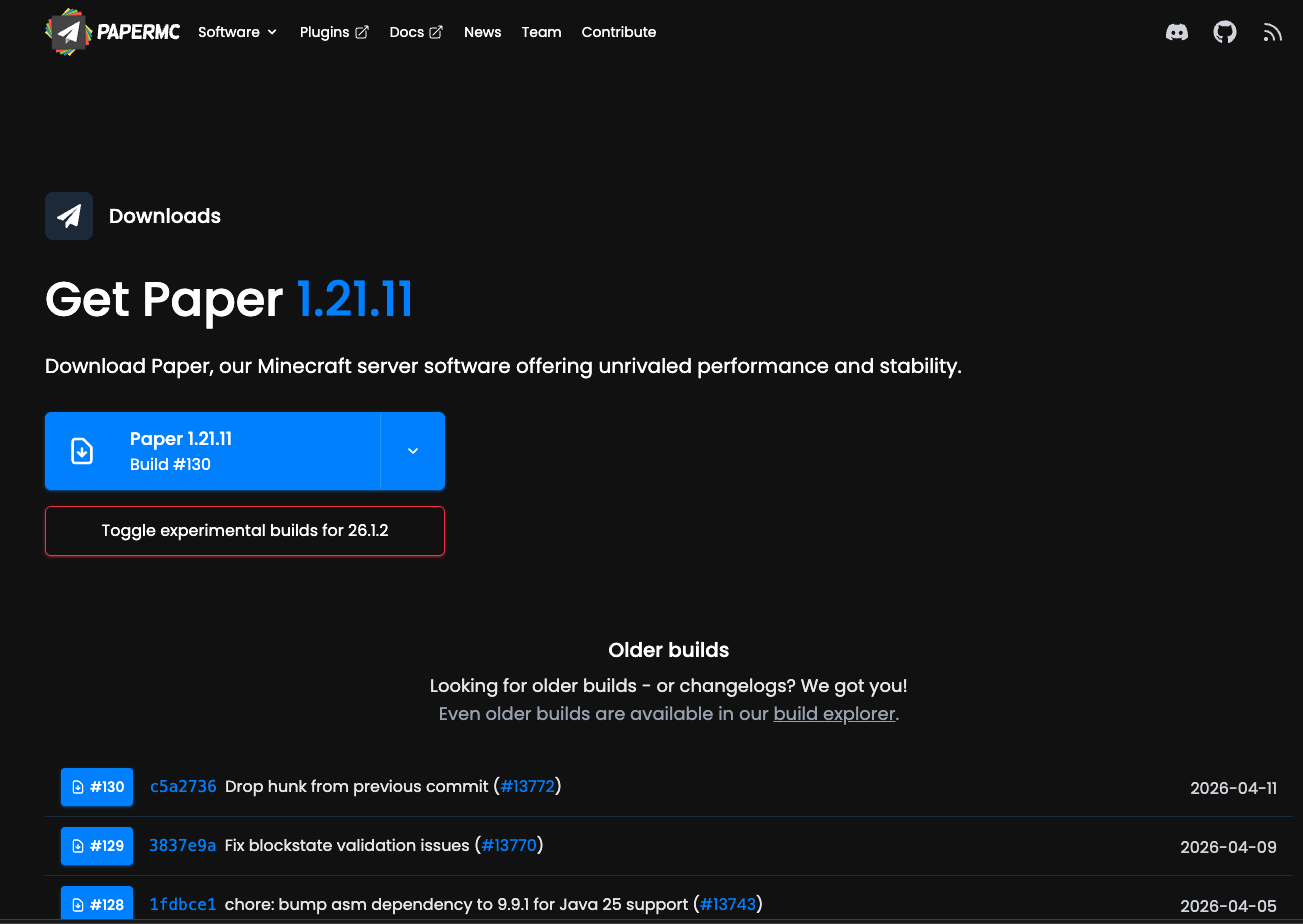Open the Discord icon link
Viewport: 1303px width, 924px height.
click(x=1177, y=32)
